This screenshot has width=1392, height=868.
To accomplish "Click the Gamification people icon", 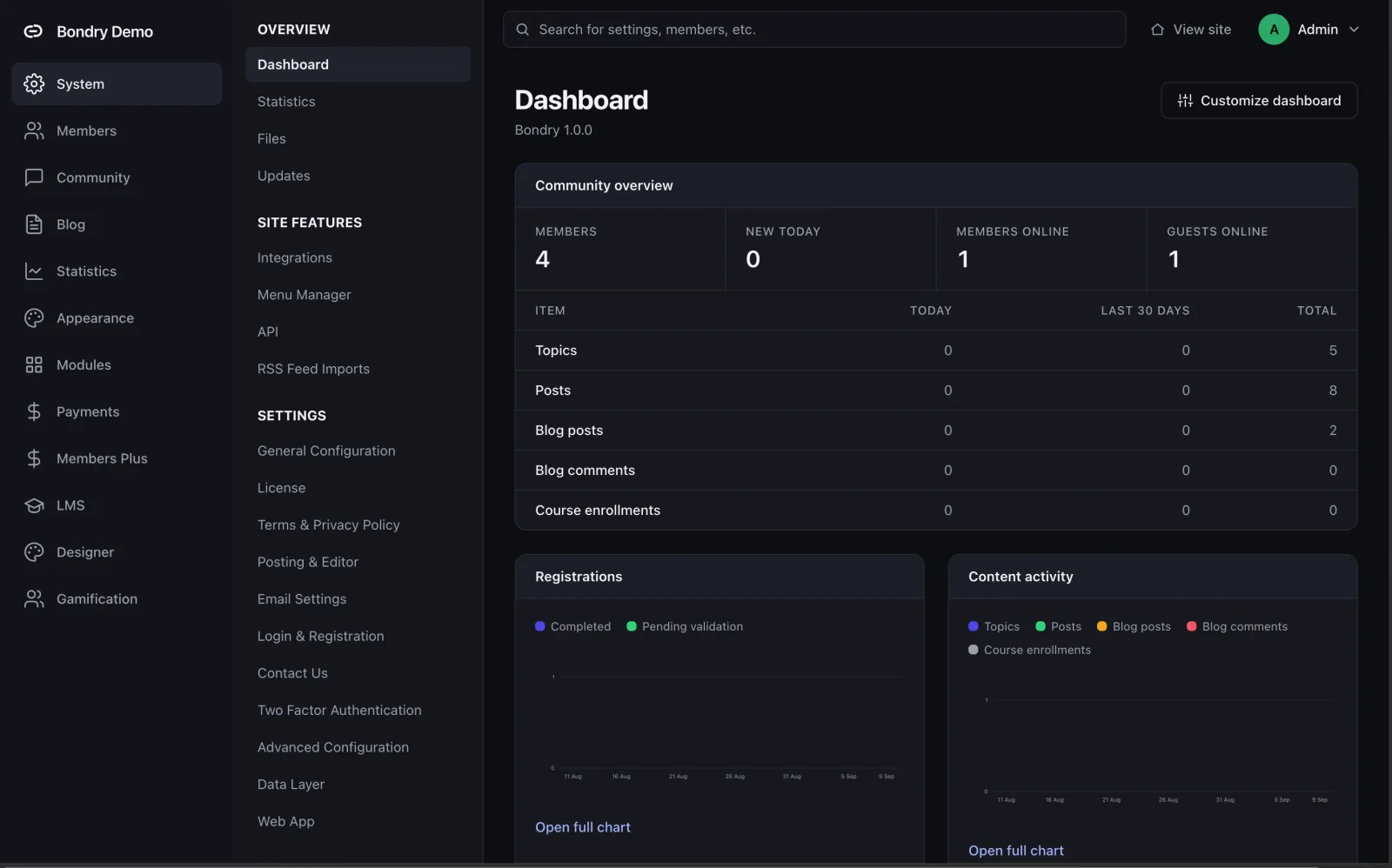I will (x=34, y=599).
